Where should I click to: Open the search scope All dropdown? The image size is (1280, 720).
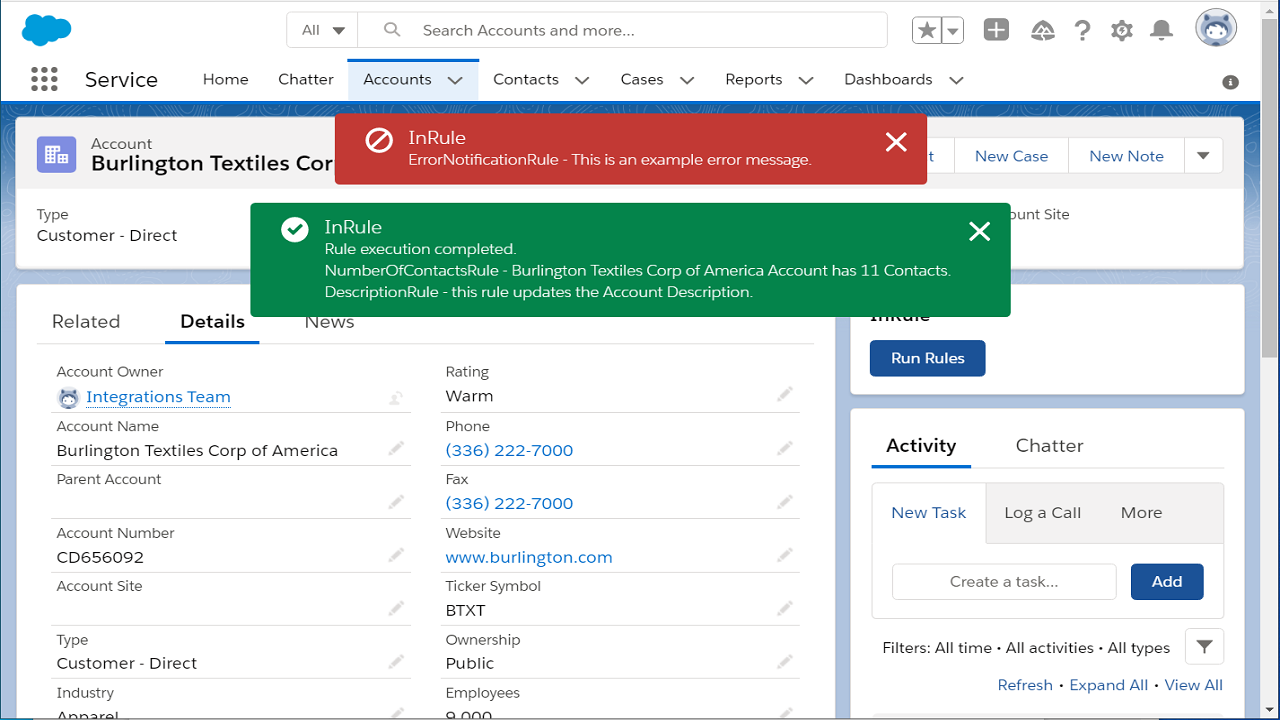pyautogui.click(x=322, y=30)
